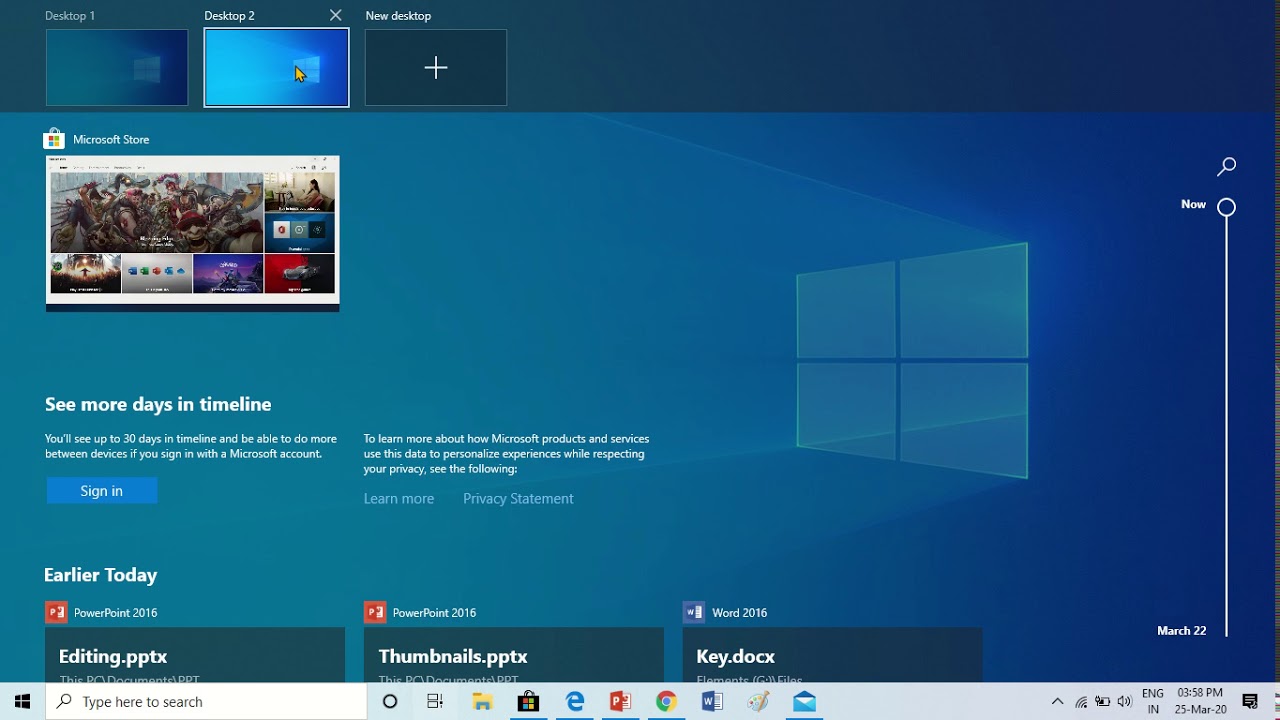Image resolution: width=1280 pixels, height=720 pixels.
Task: Jump to March 22 on the timeline
Action: (1182, 630)
